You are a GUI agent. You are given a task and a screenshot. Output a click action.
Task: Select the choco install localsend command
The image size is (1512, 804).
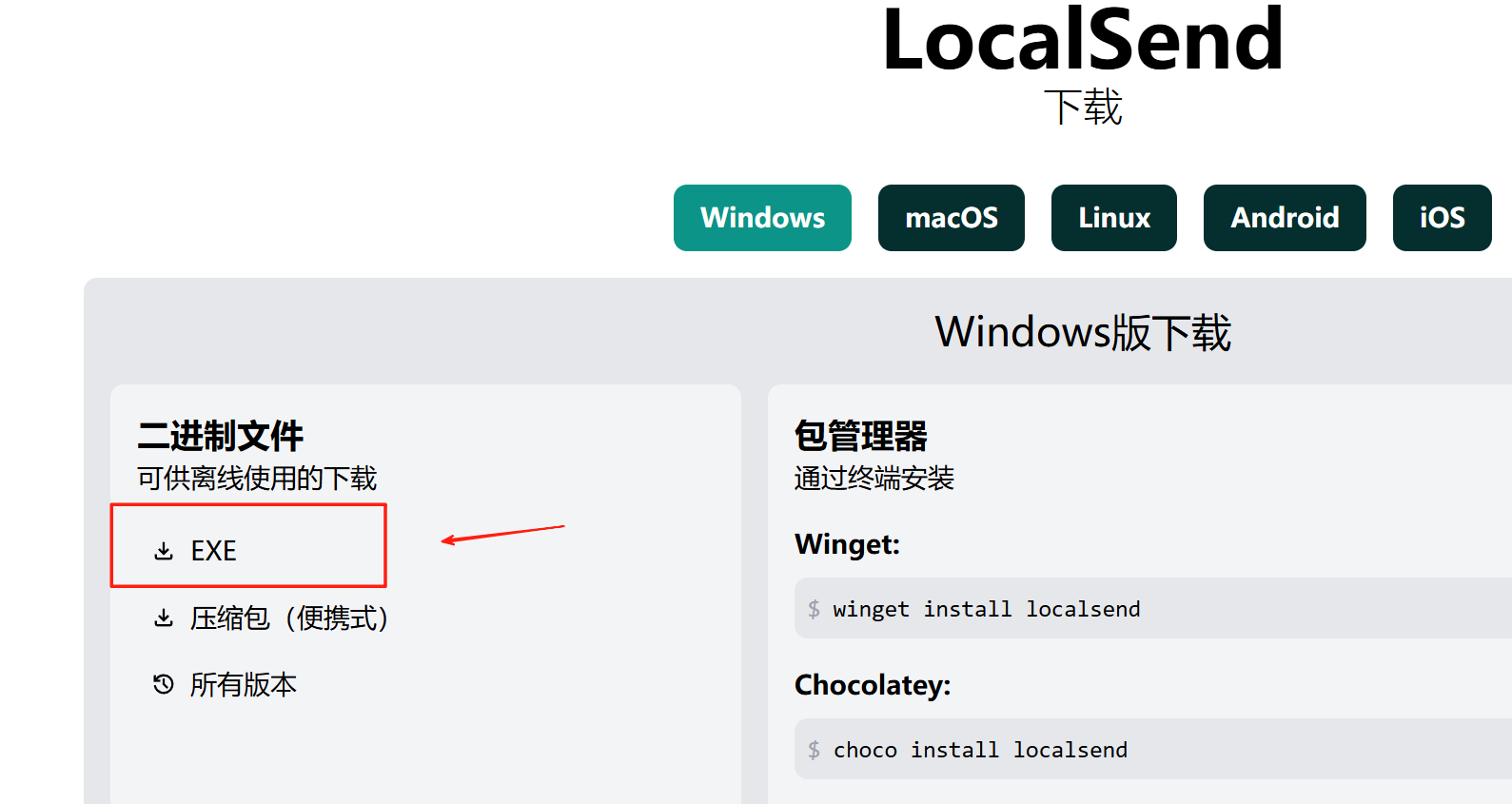980,750
